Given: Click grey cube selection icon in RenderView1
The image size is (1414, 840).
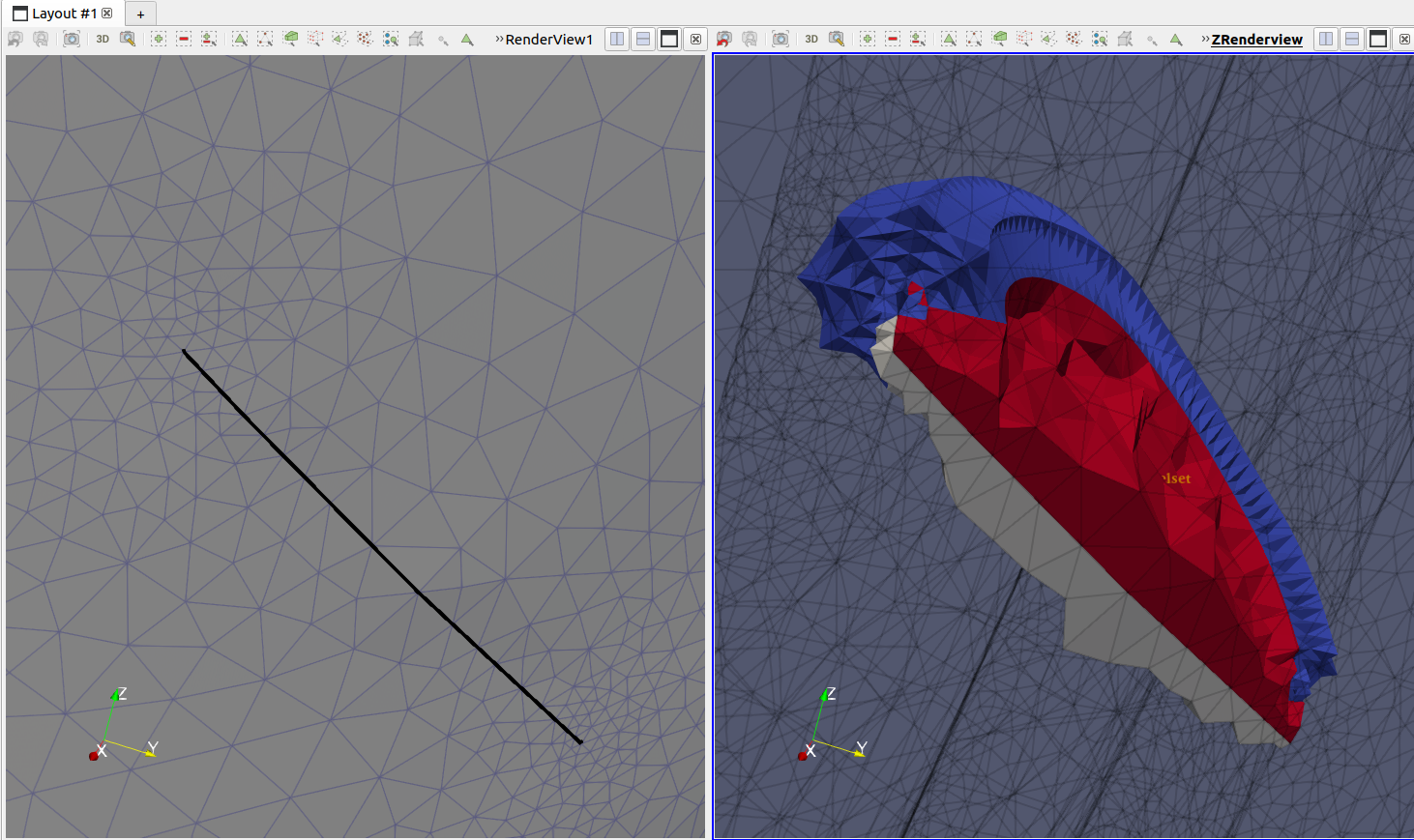Looking at the screenshot, I should 416,39.
